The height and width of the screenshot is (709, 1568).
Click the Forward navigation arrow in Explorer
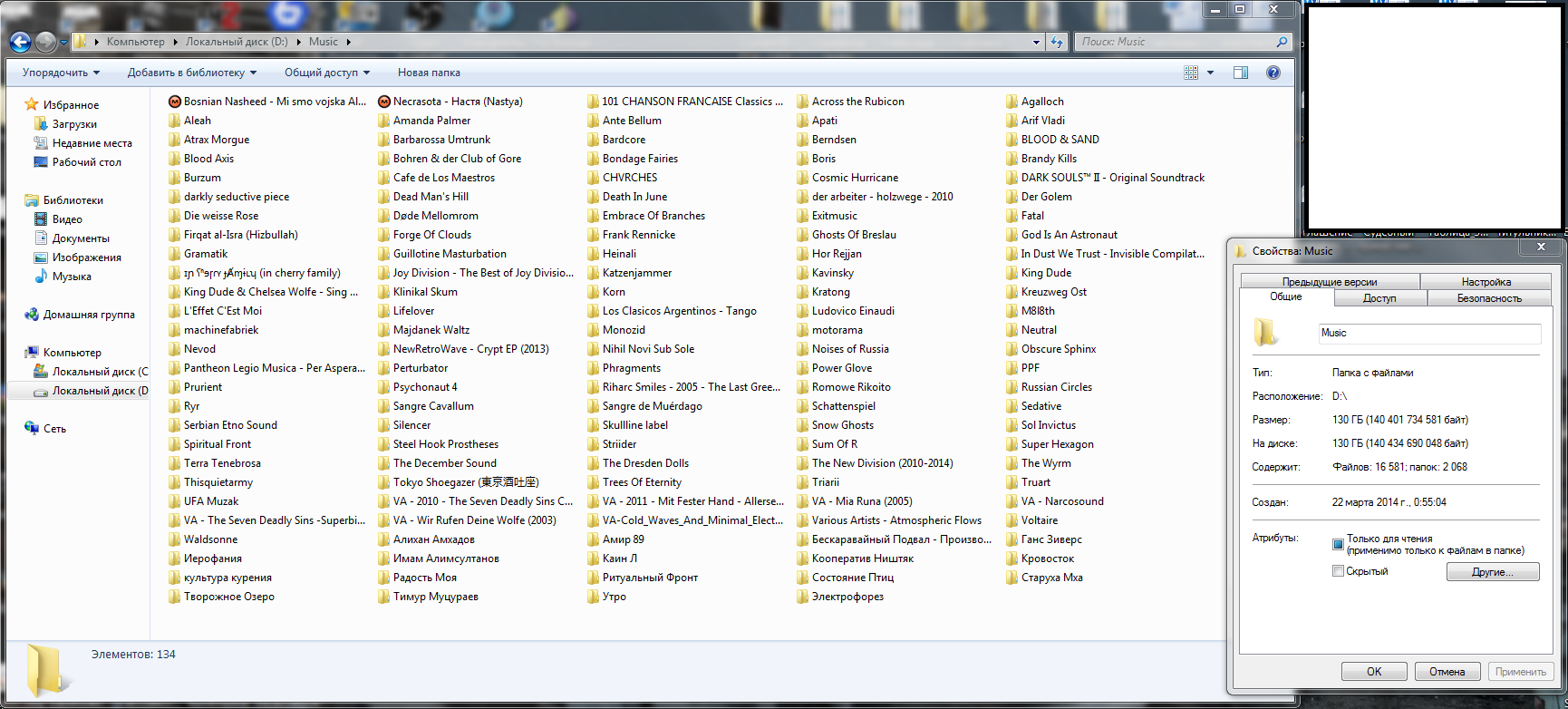[45, 42]
